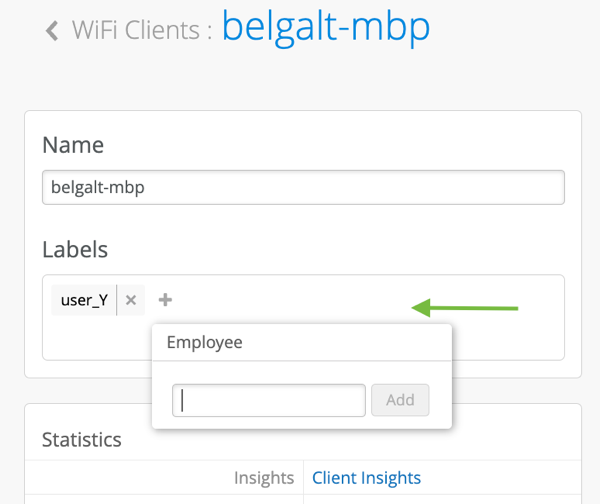Click the Labels section heading
Screen dimensions: 600x504
(75, 249)
